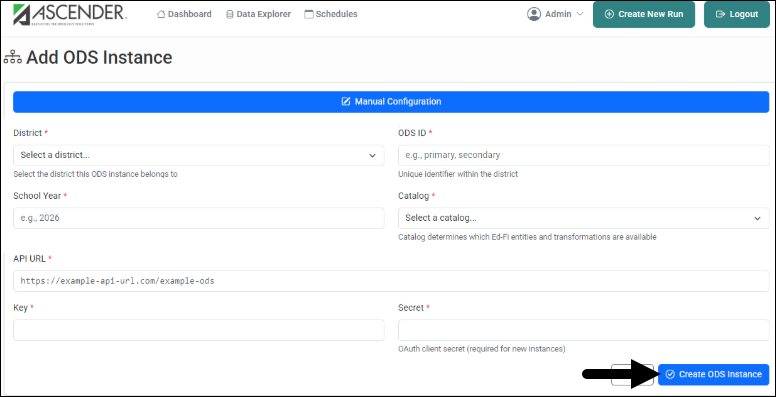Click the Key input field
Screen dimensions: 776x397
198,330
